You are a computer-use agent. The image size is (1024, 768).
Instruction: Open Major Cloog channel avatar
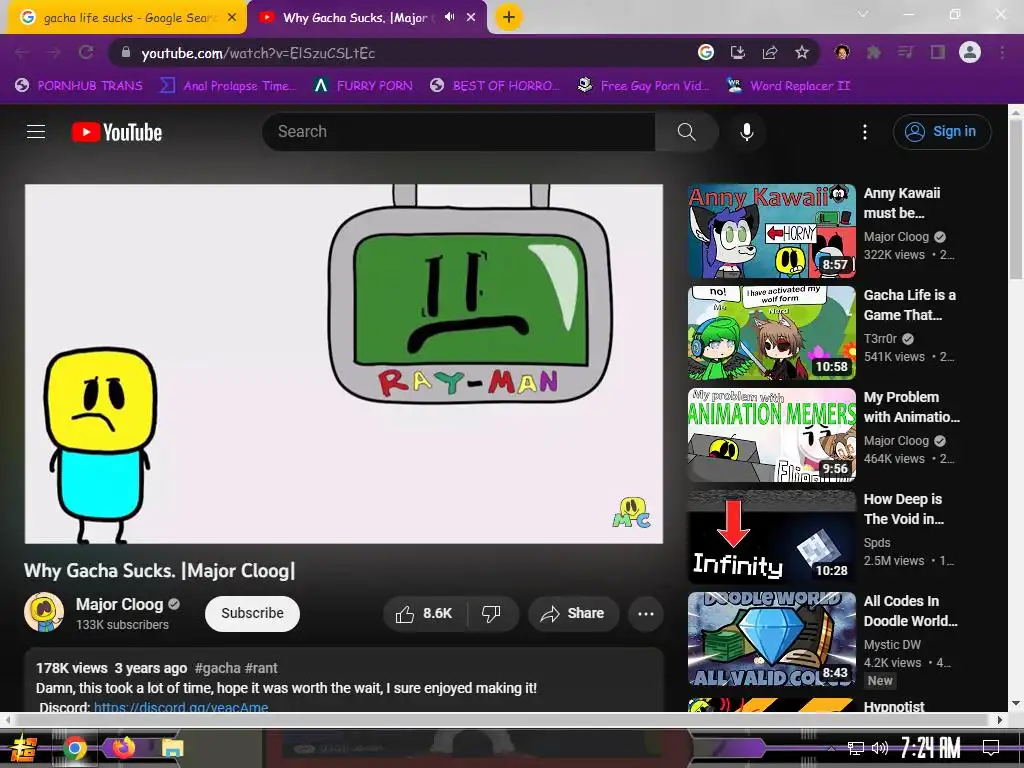[x=44, y=613]
